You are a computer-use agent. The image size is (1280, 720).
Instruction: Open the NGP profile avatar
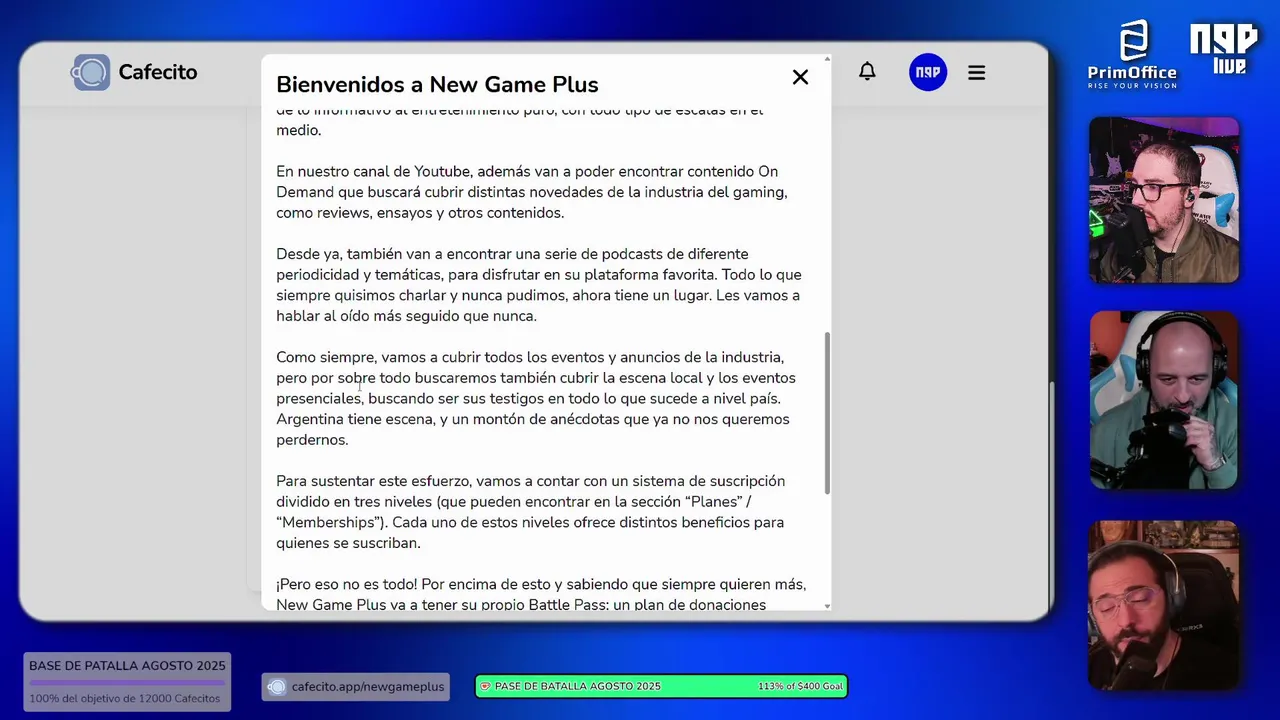tap(927, 72)
